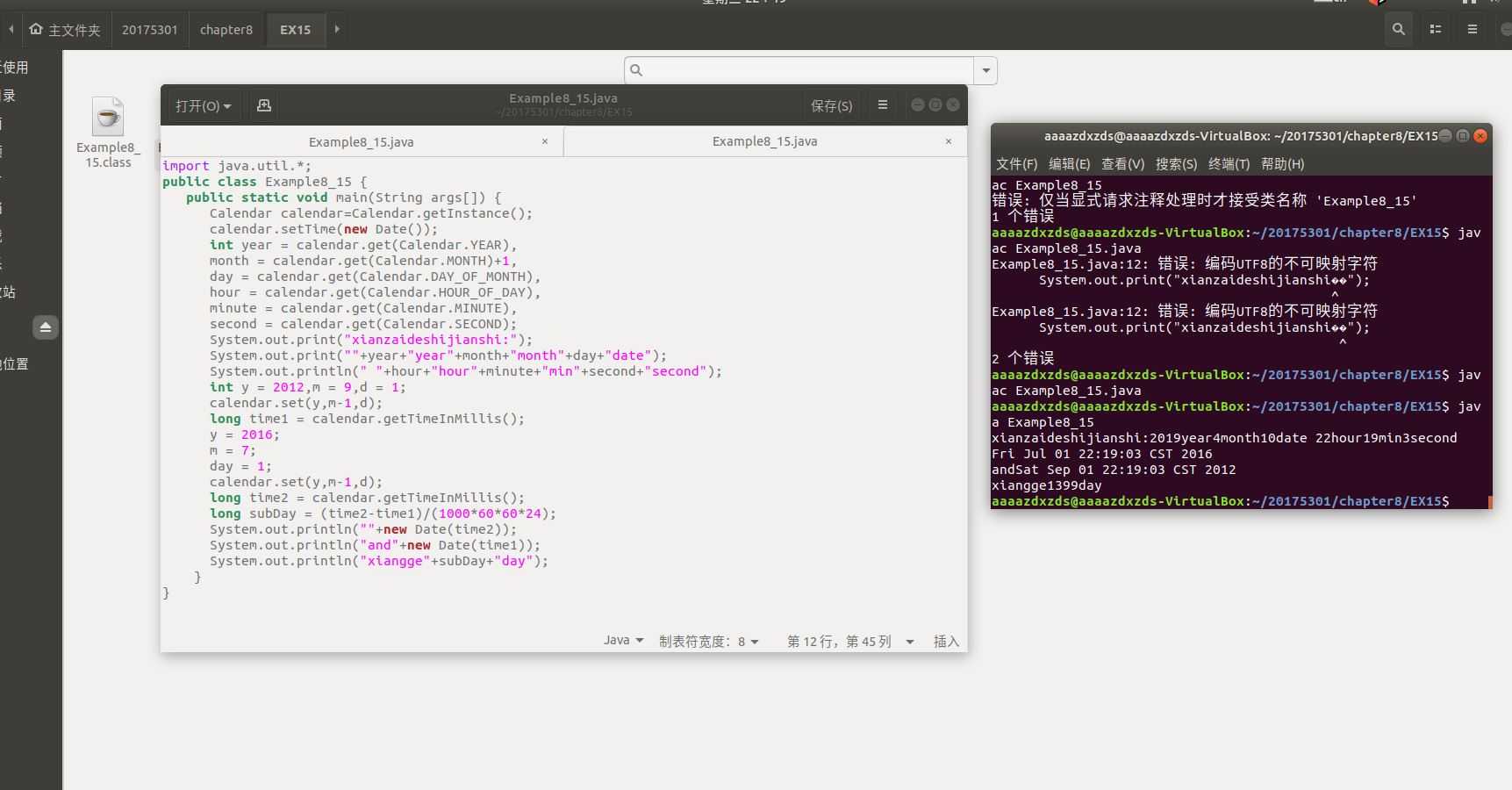The height and width of the screenshot is (790, 1512).
Task: Open the terminal 编辑(E) menu
Action: (1069, 164)
